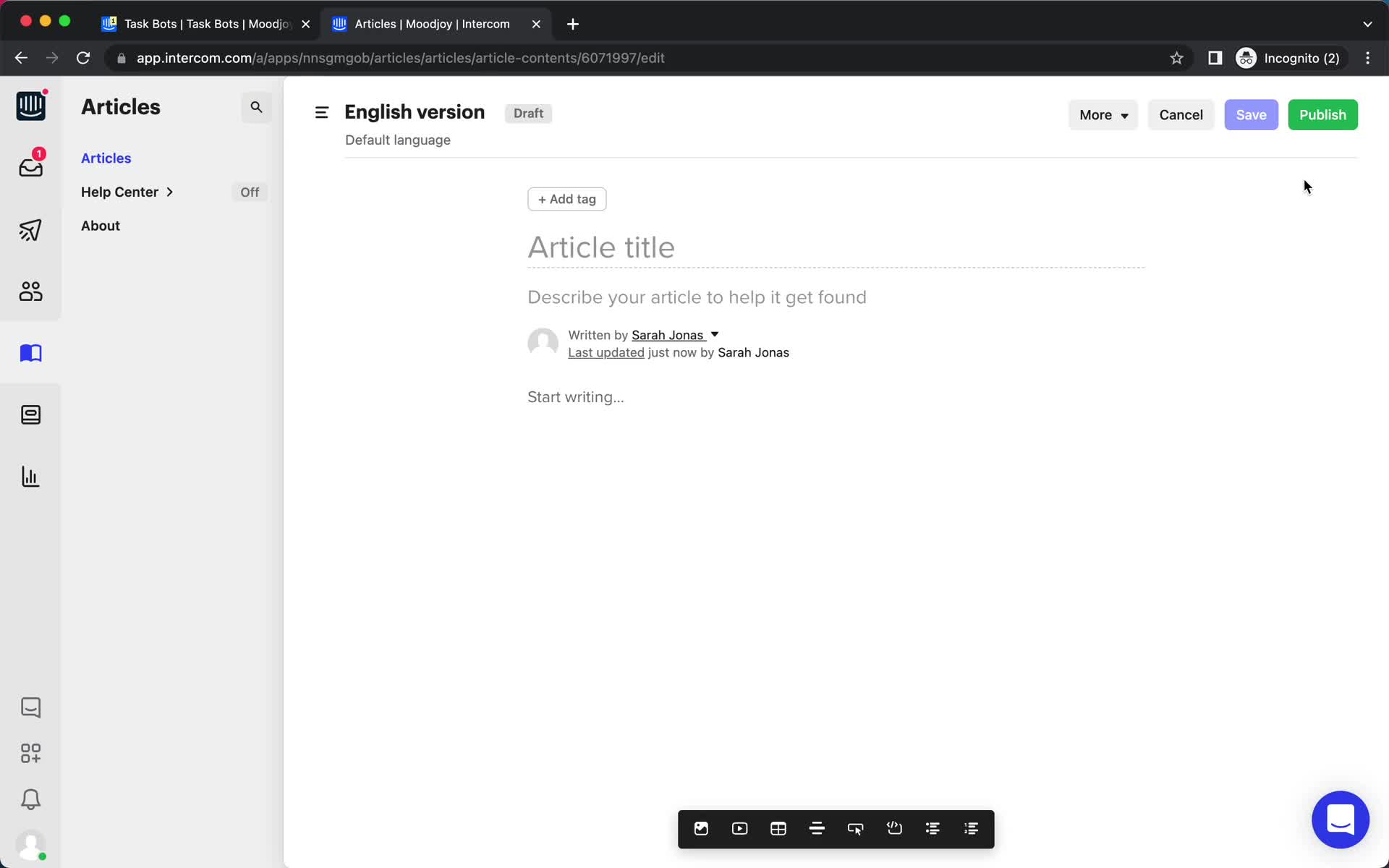The width and height of the screenshot is (1389, 868).
Task: Toggle the Help Center on/off switch
Action: (249, 192)
